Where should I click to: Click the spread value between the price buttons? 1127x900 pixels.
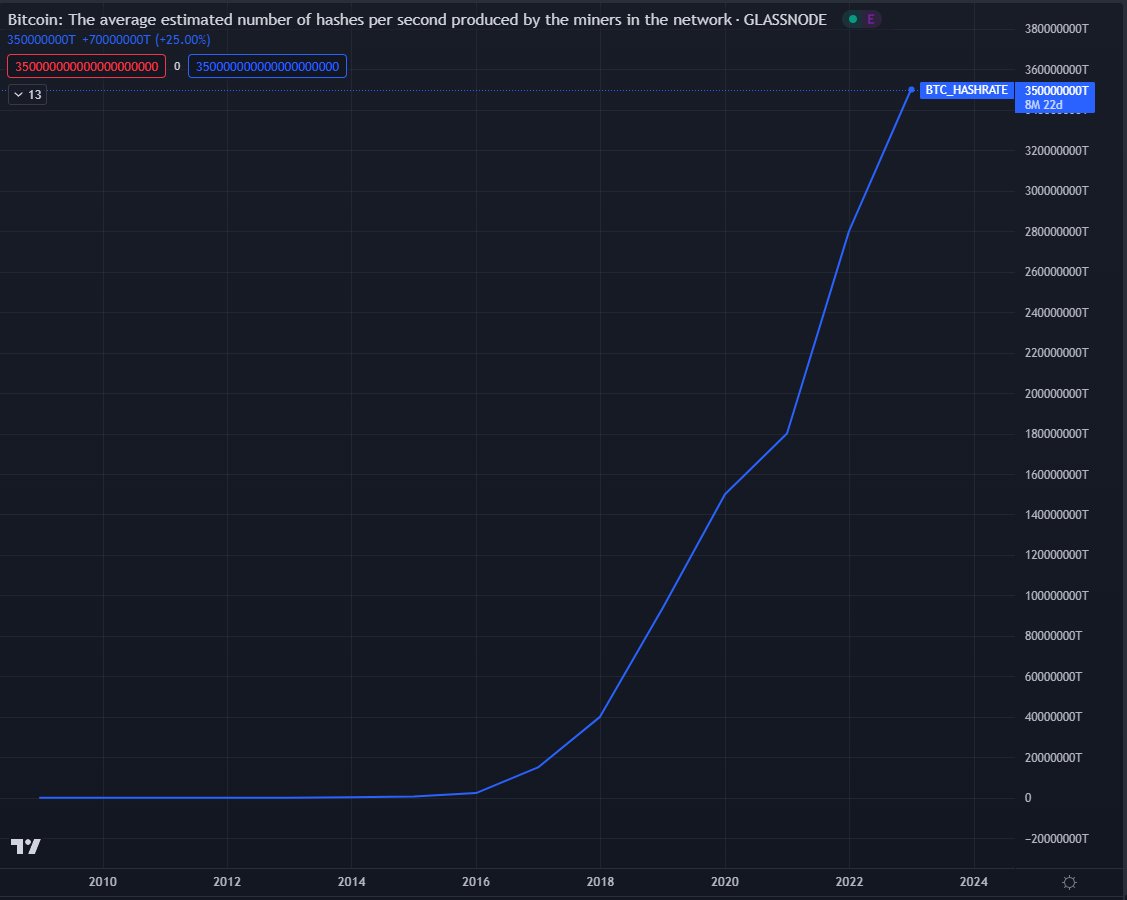tap(177, 67)
